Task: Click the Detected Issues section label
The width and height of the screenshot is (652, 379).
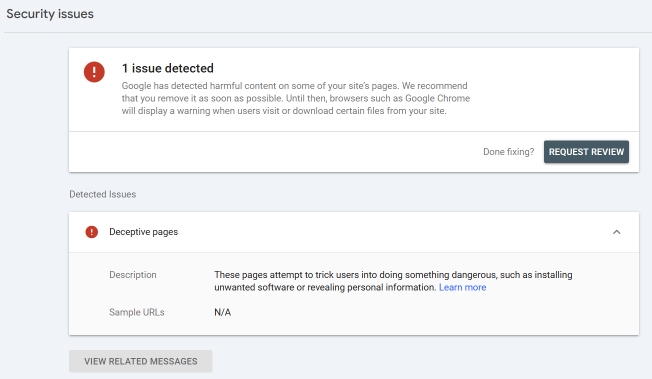Action: pos(103,194)
